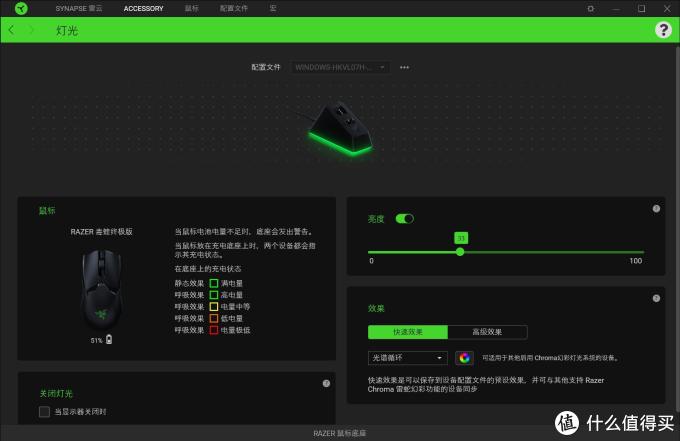Switch to the ACCESSORY tab
The image size is (680, 441).
[x=144, y=8]
